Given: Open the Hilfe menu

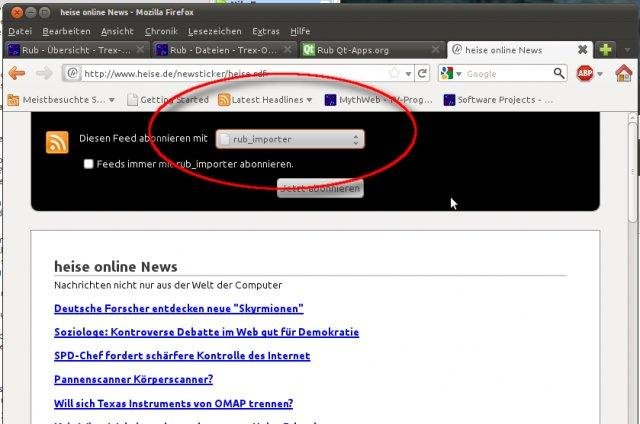Looking at the screenshot, I should click(300, 31).
